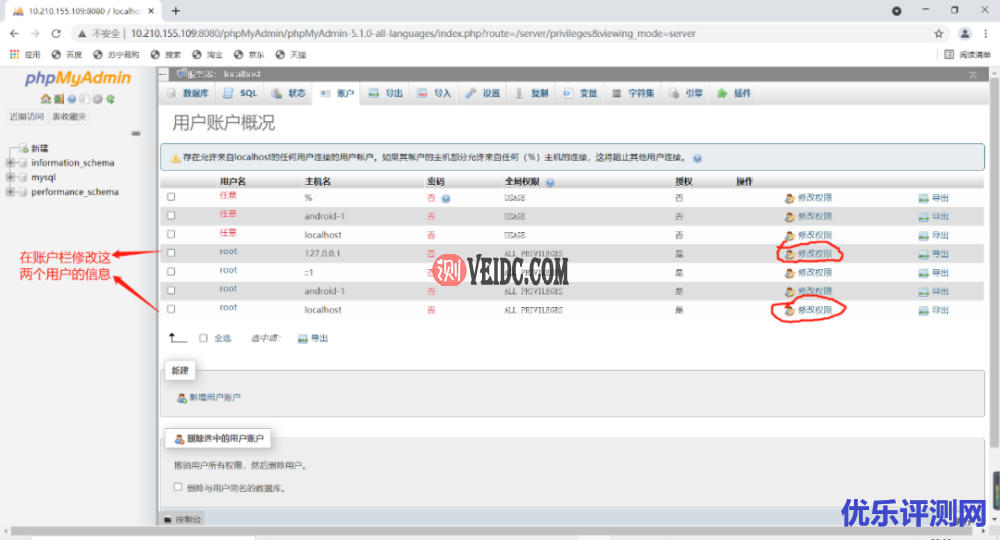Image resolution: width=1000 pixels, height=540 pixels.
Task: Click 表收藏夹 button in sidebar
Action: pos(69,117)
